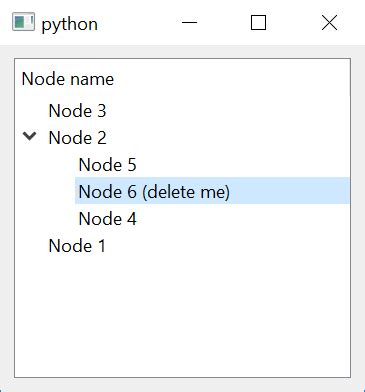This screenshot has width=365, height=392.
Task: Click the python window icon in title bar
Action: coord(23,22)
